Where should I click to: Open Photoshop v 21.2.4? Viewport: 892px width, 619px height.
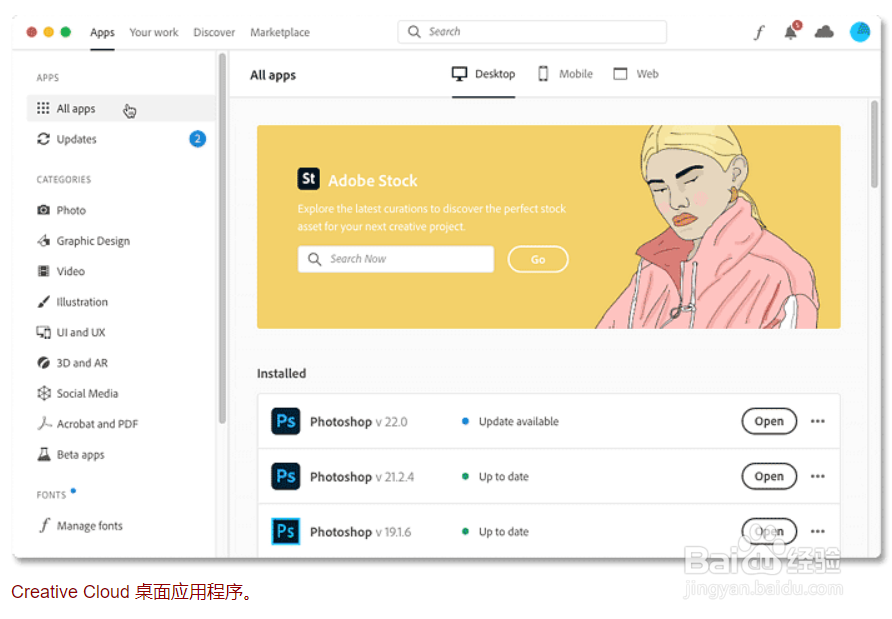pos(769,476)
